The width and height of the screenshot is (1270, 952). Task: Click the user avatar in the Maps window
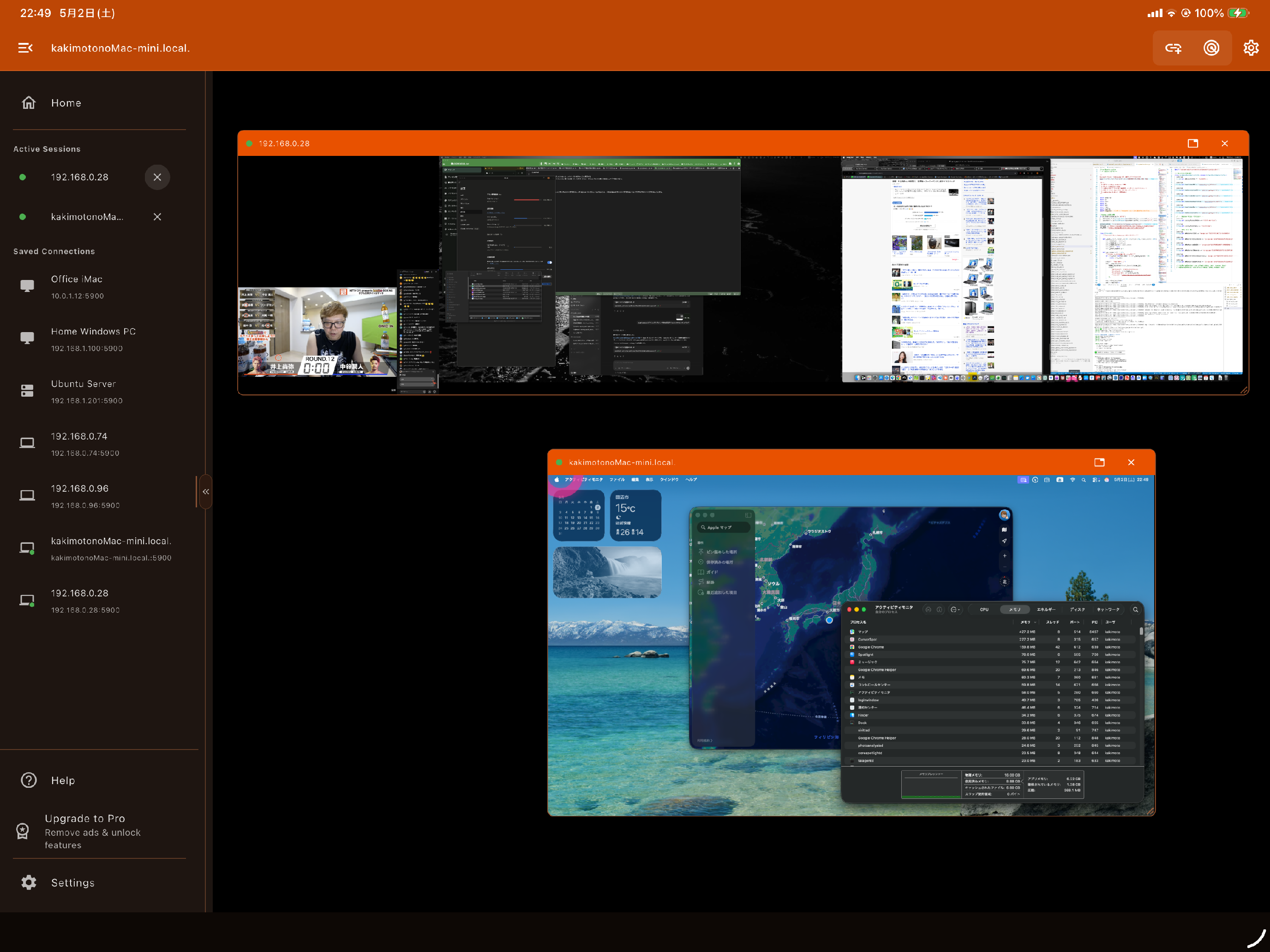coord(1004,515)
